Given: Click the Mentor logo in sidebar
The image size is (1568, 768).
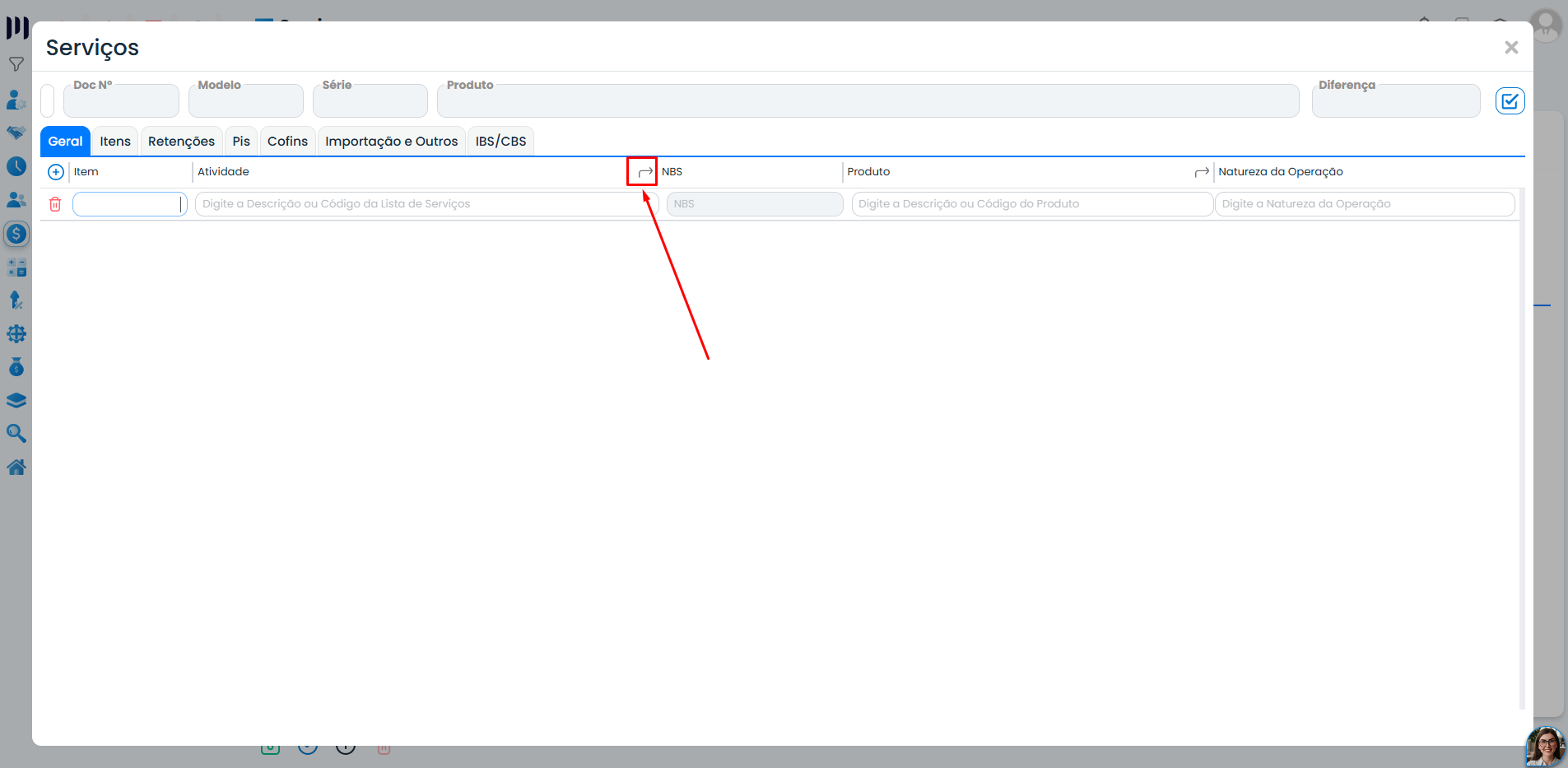Looking at the screenshot, I should [17, 27].
